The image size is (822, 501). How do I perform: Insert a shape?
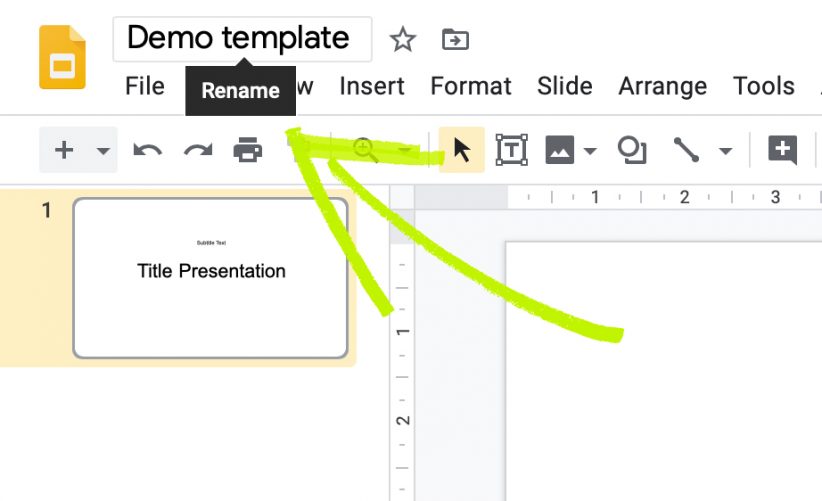[x=632, y=150]
